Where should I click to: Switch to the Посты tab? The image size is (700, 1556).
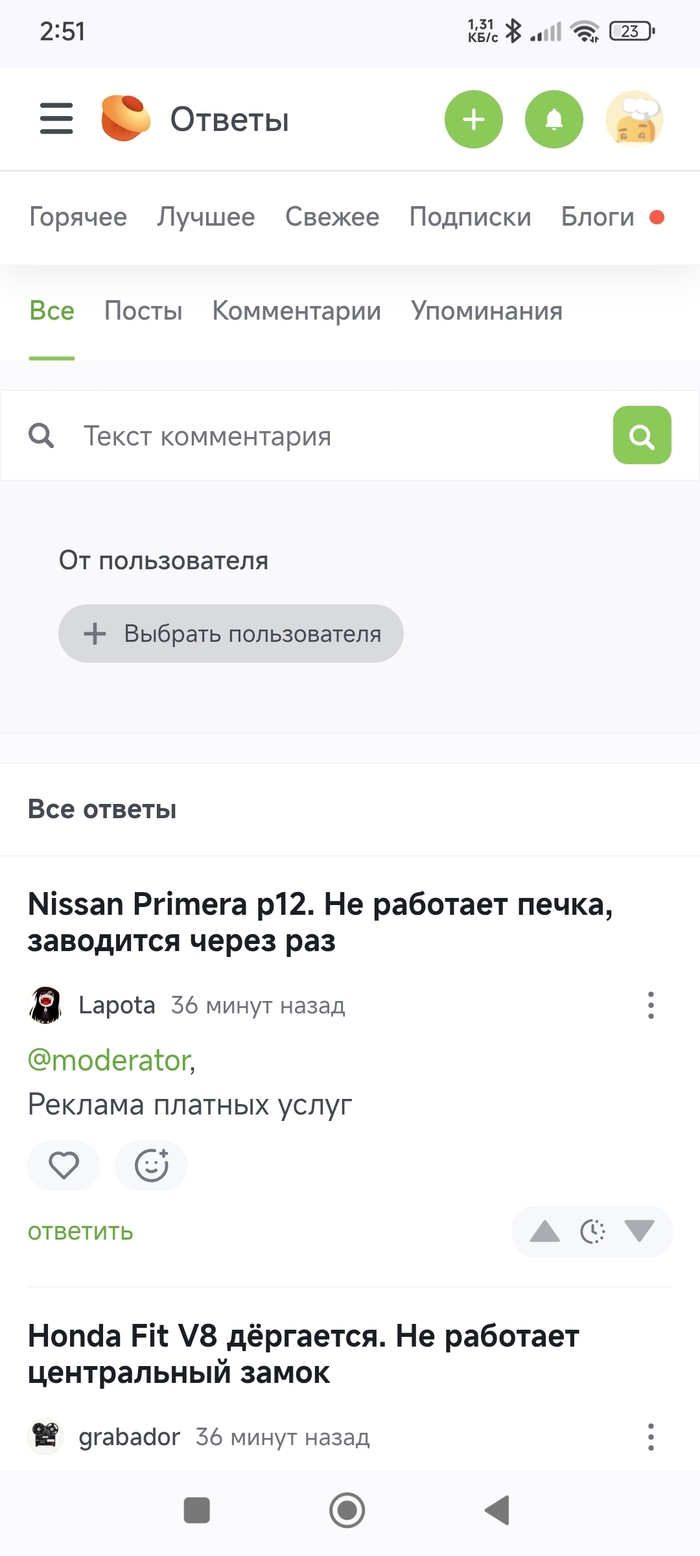click(x=143, y=311)
